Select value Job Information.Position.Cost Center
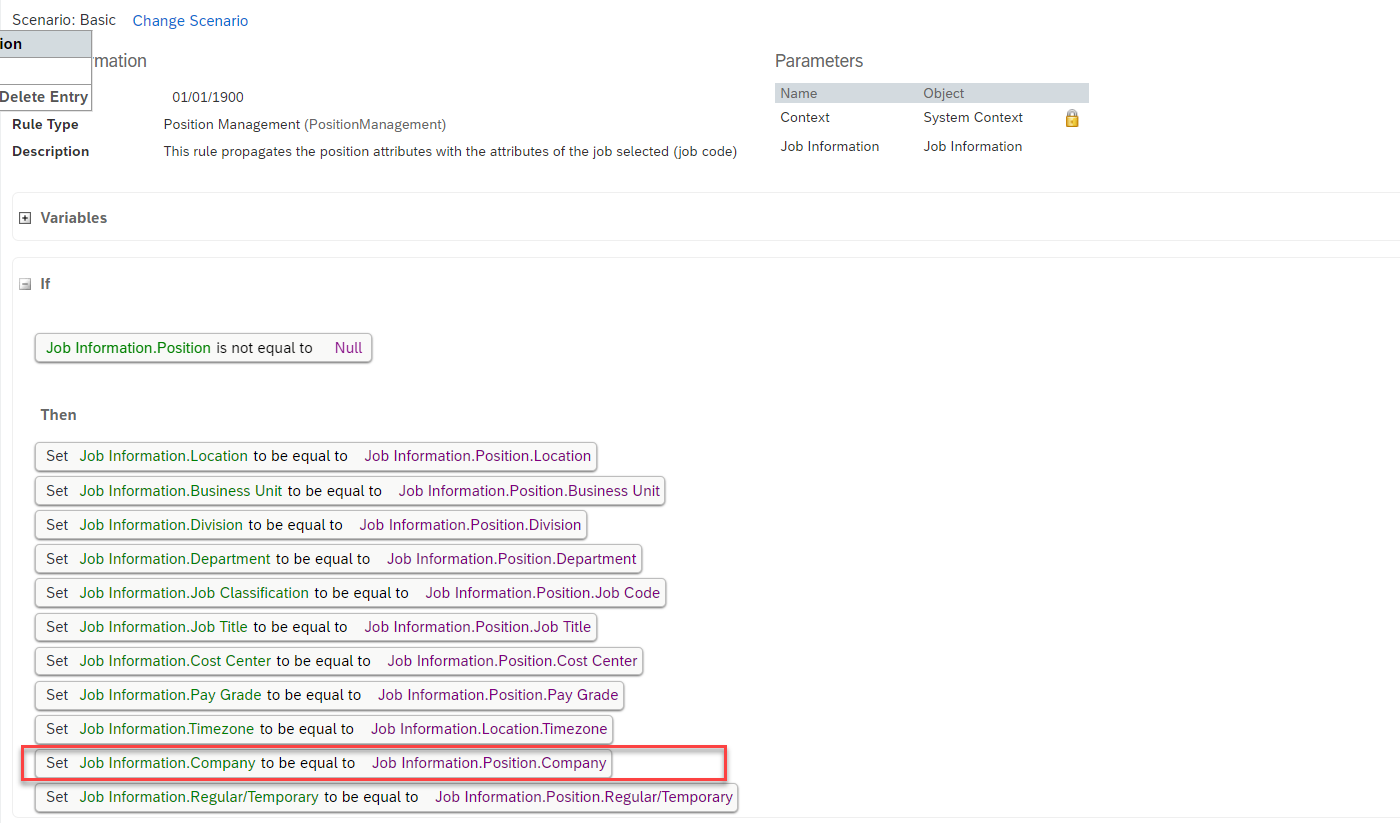This screenshot has height=823, width=1400. (513, 661)
